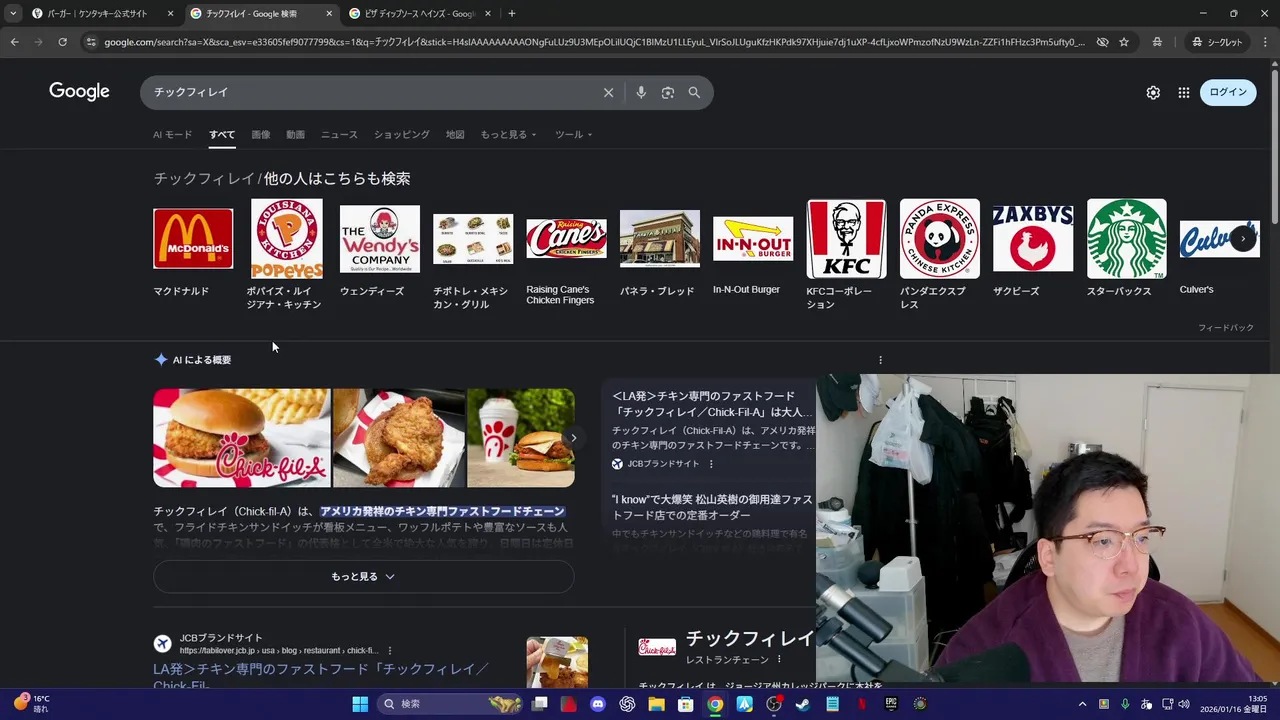
Task: Select the ポパイズ・ルイジアナ・キッチン card
Action: pyautogui.click(x=286, y=254)
